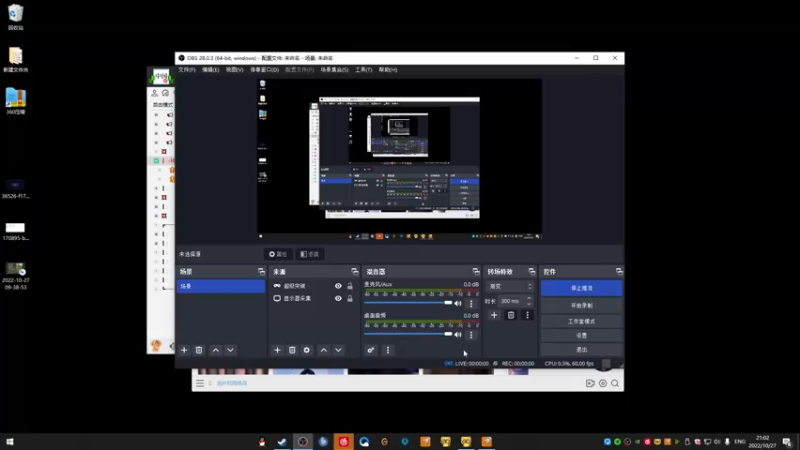Screen dimensions: 800x450
Task: Adjust desktop audio volume slider
Action: tap(408, 334)
